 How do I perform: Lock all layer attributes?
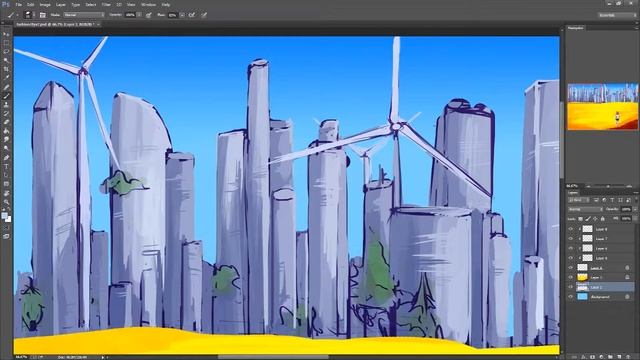coord(602,219)
